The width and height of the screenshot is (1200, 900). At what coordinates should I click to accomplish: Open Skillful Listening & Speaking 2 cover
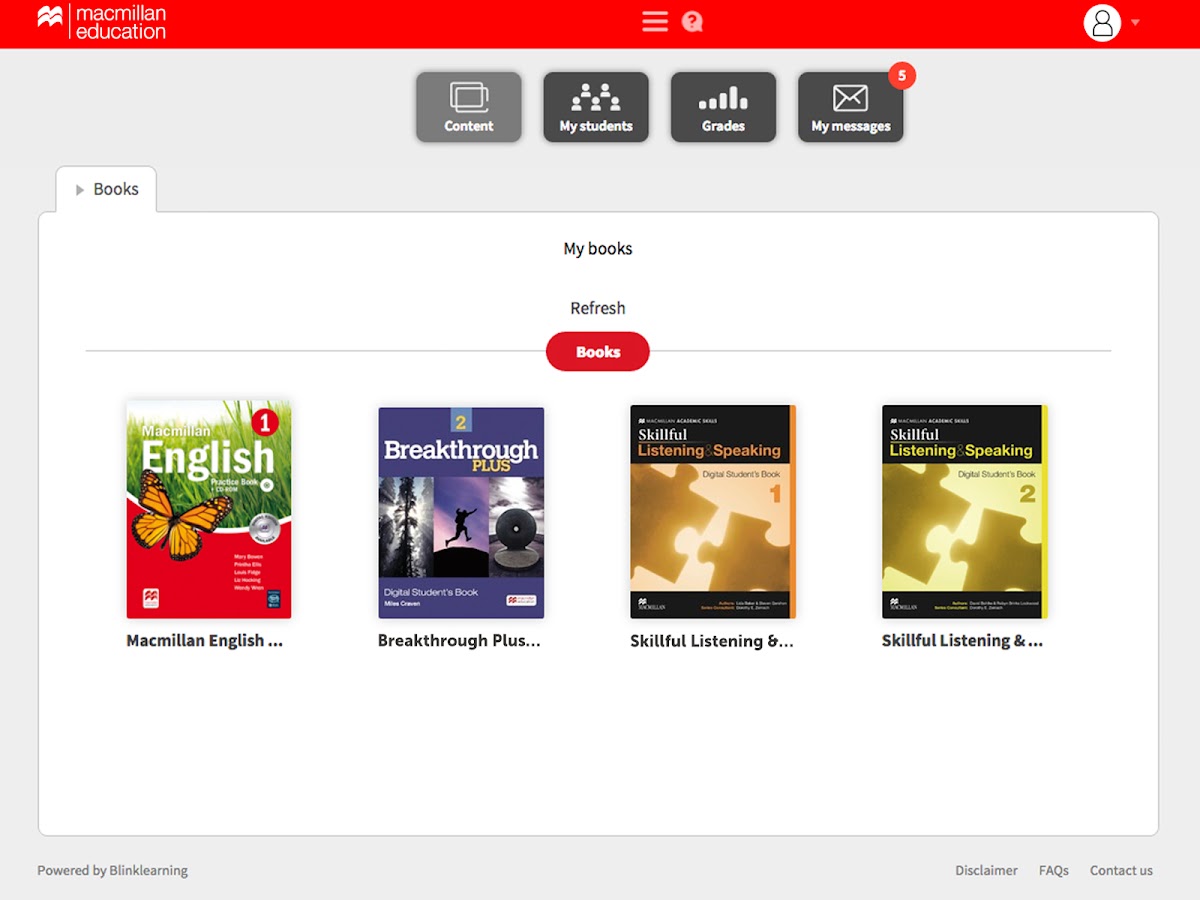964,511
